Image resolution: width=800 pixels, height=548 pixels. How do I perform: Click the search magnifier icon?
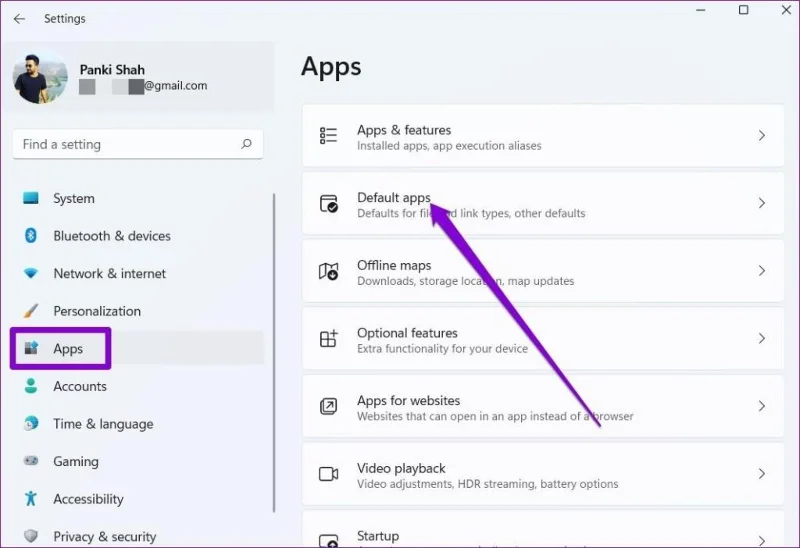[246, 144]
